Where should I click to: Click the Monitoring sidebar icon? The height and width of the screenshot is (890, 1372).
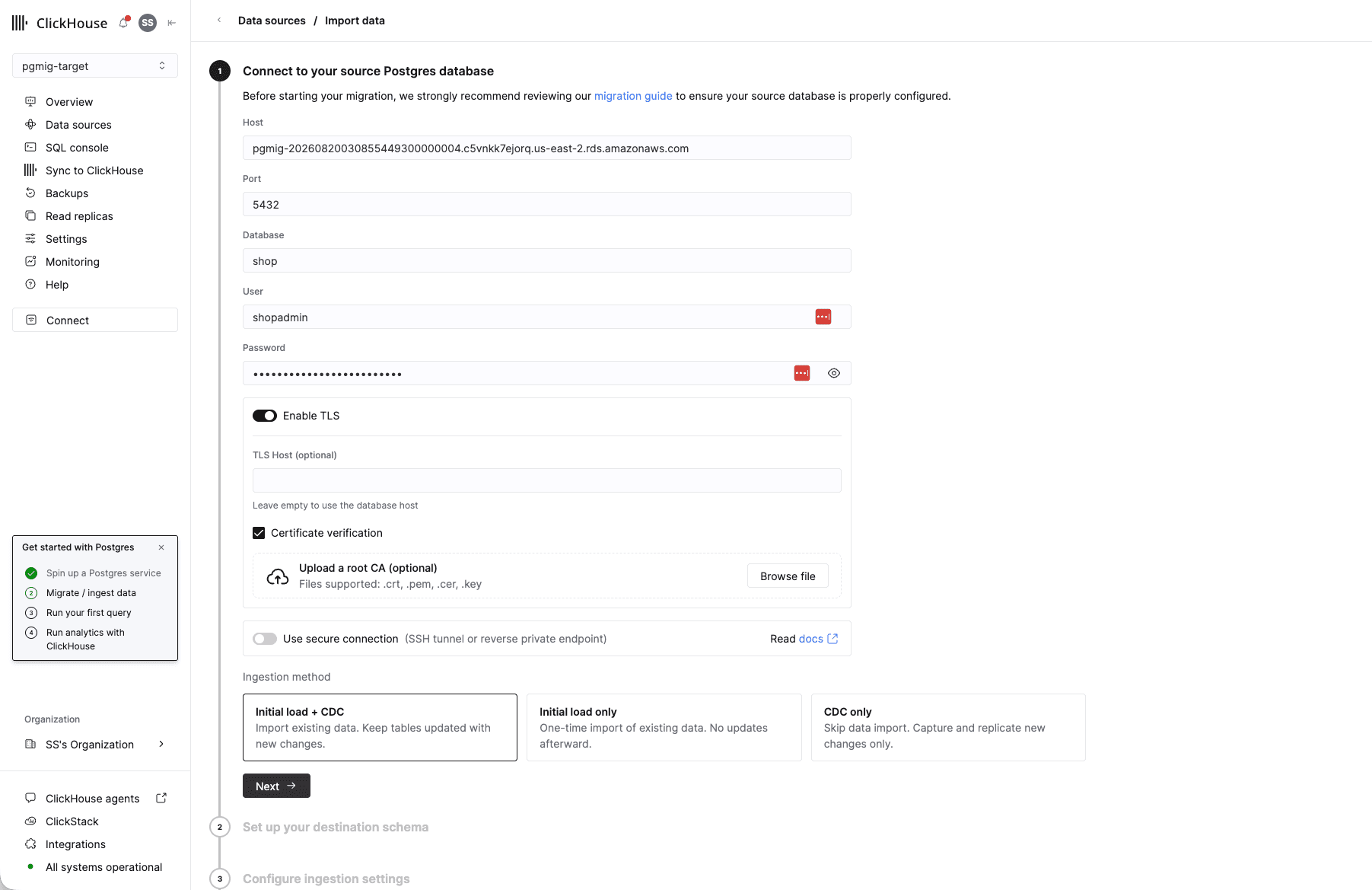coord(30,261)
